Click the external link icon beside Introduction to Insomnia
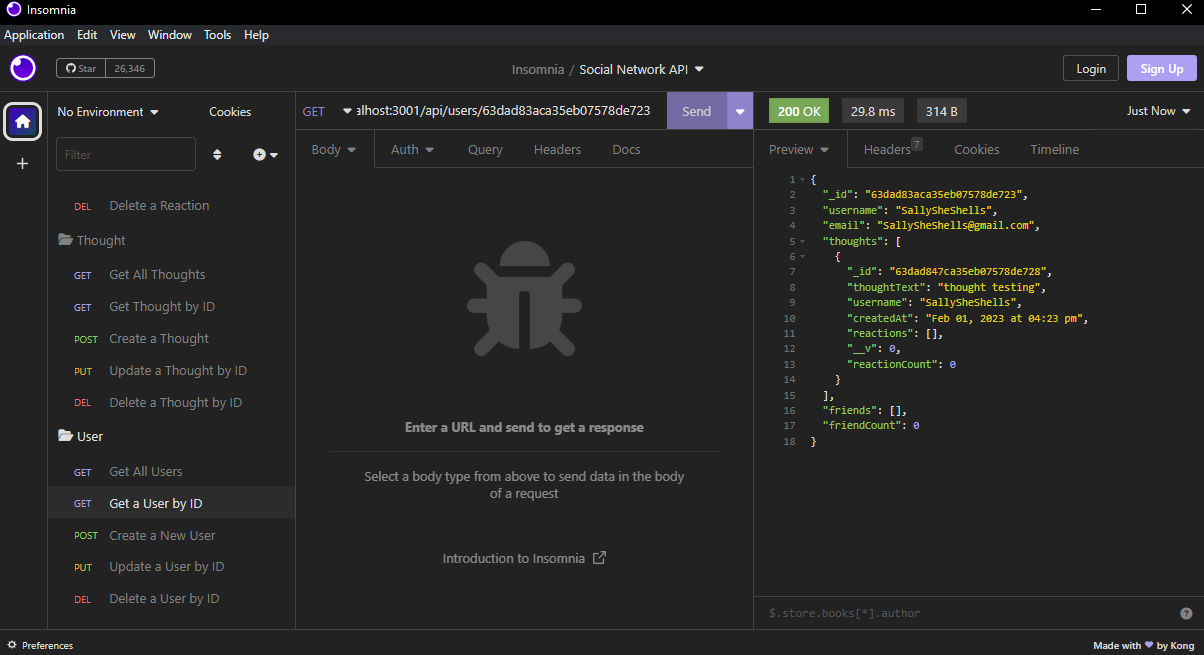 tap(599, 558)
